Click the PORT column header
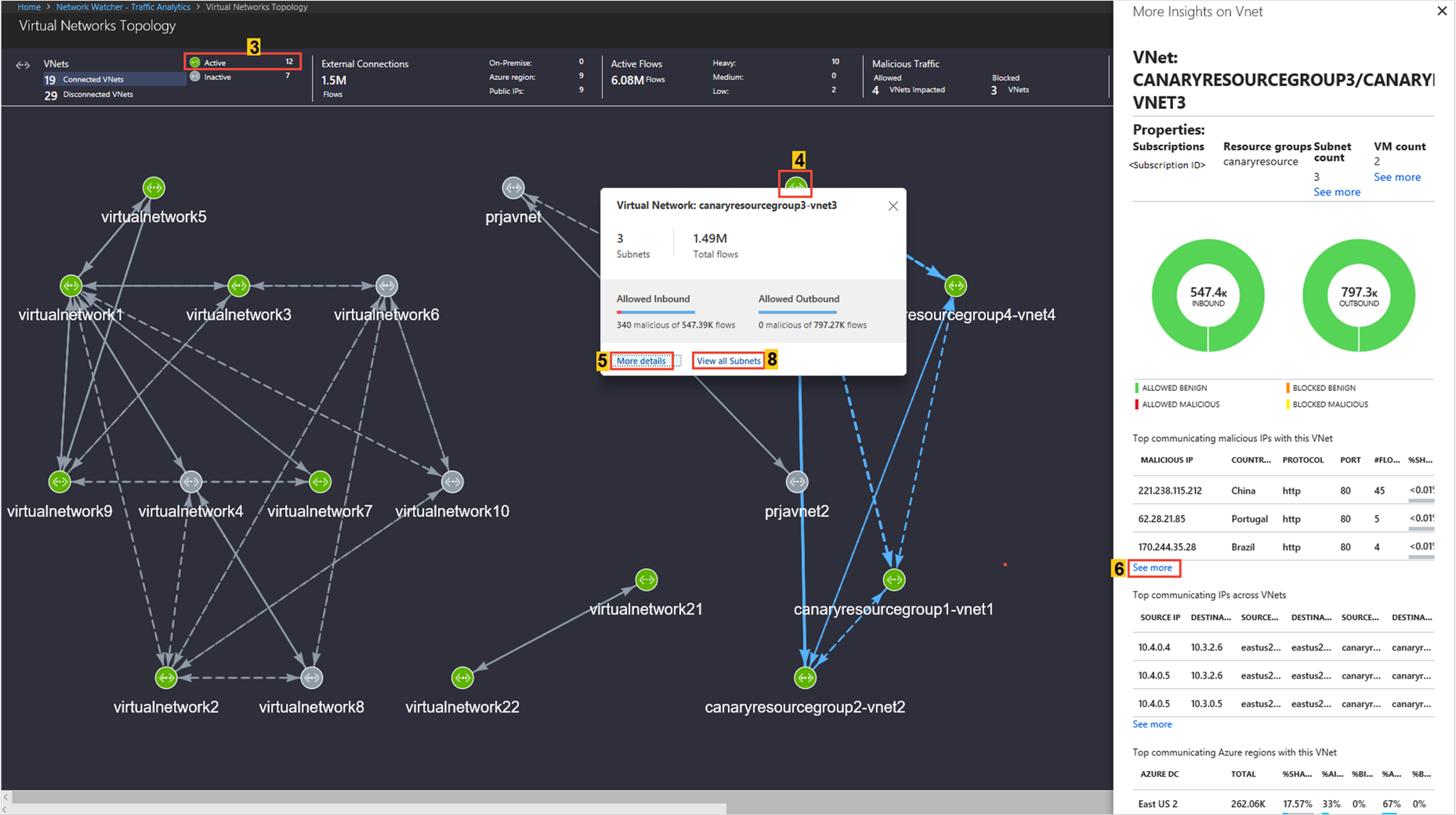 pos(1350,461)
